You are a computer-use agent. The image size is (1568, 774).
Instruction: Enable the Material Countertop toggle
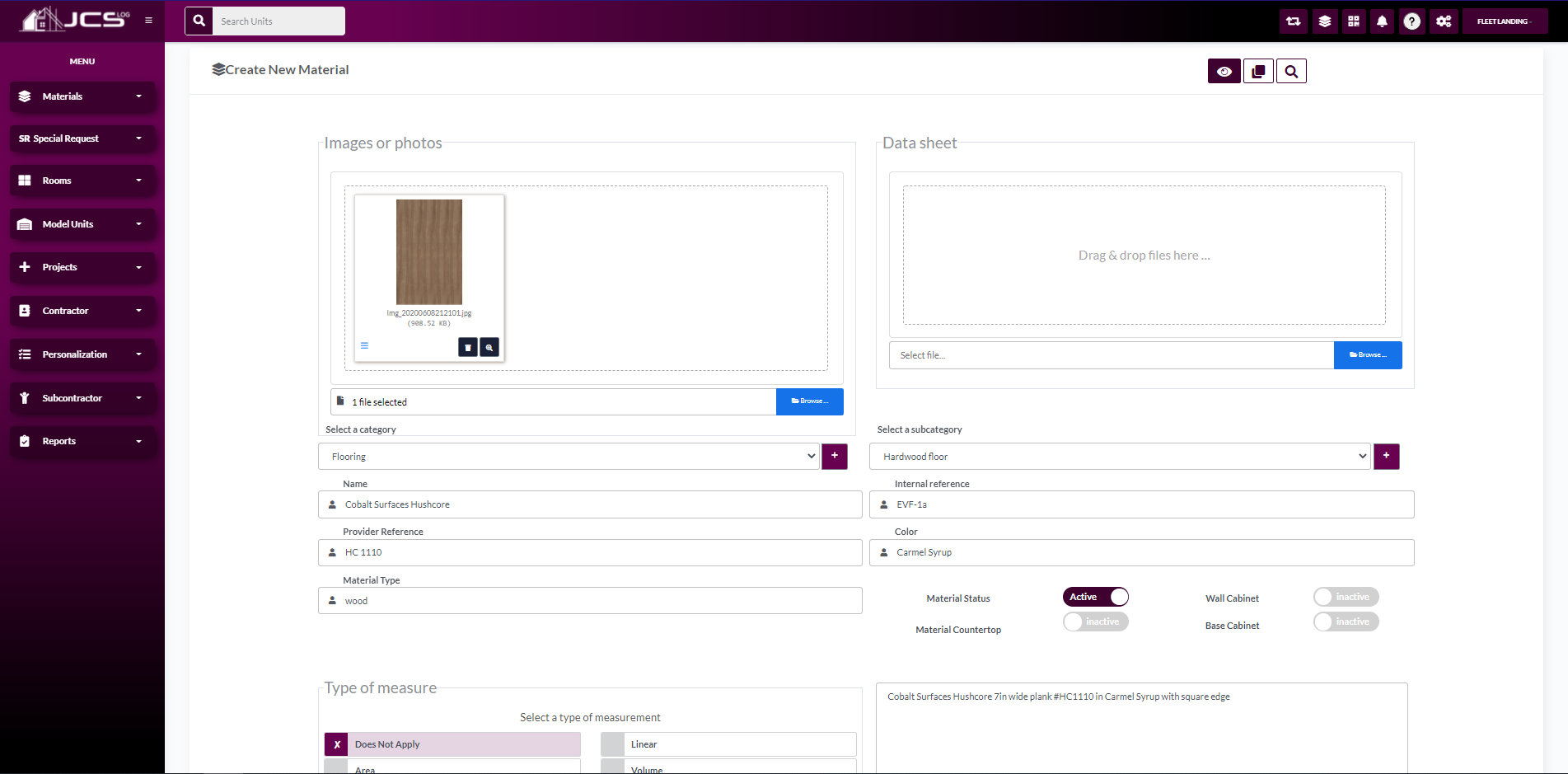[1095, 622]
